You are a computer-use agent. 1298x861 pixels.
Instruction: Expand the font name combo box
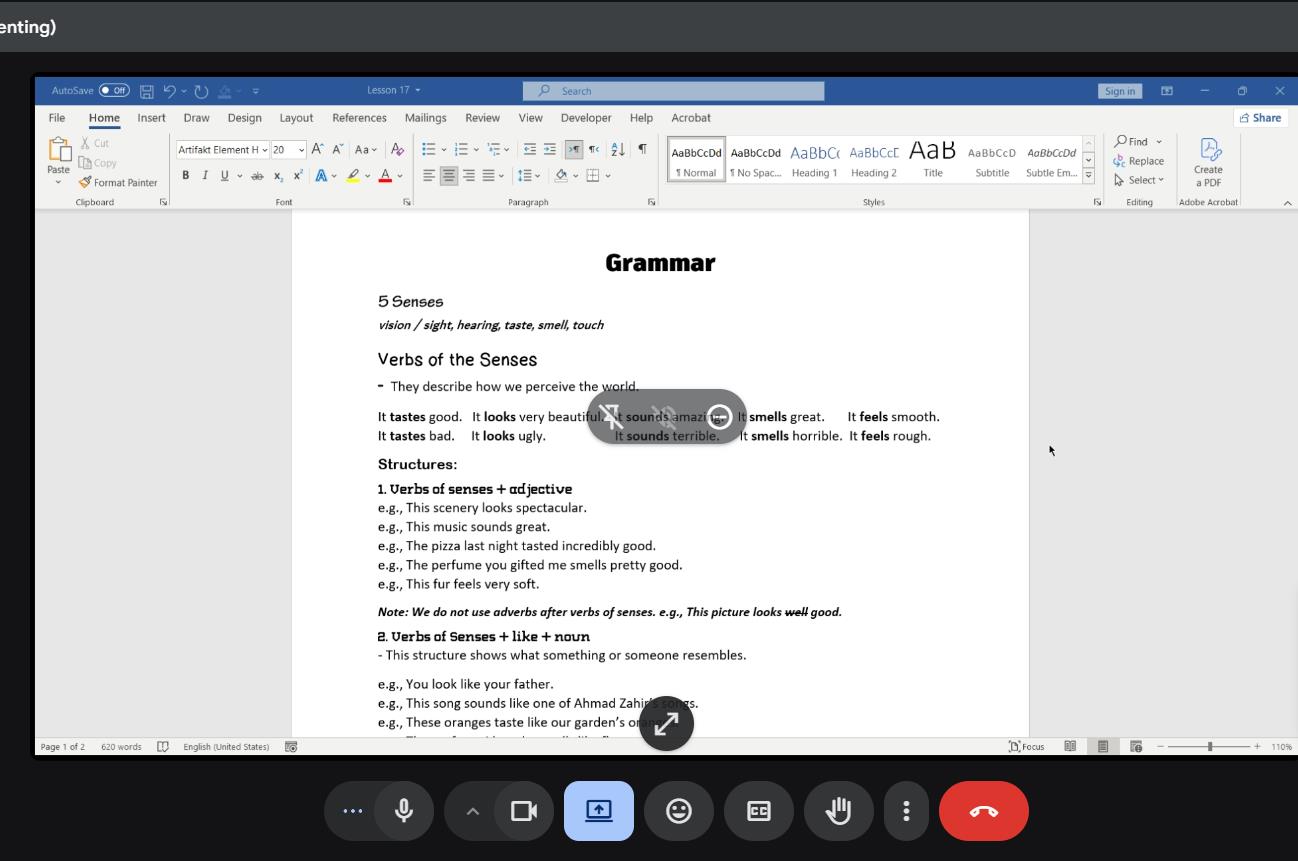(265, 150)
